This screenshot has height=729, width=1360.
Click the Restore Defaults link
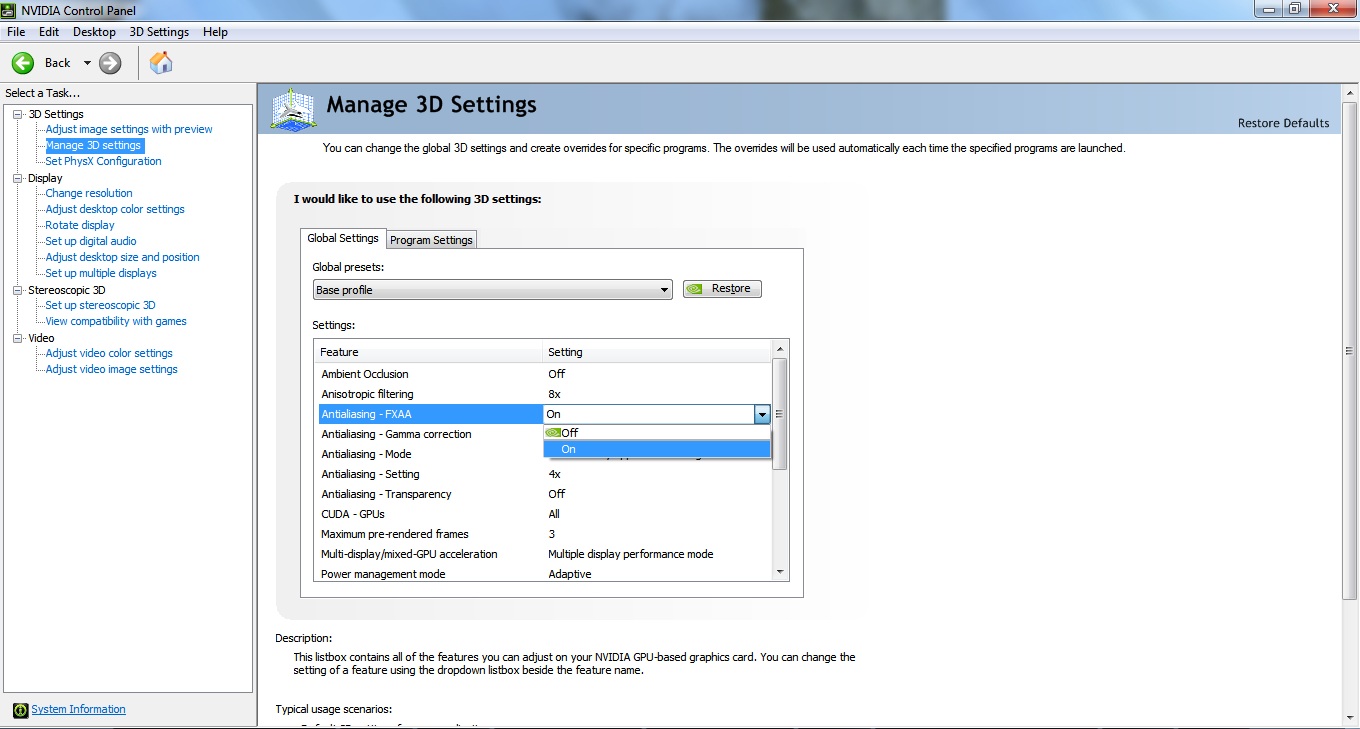click(1283, 123)
